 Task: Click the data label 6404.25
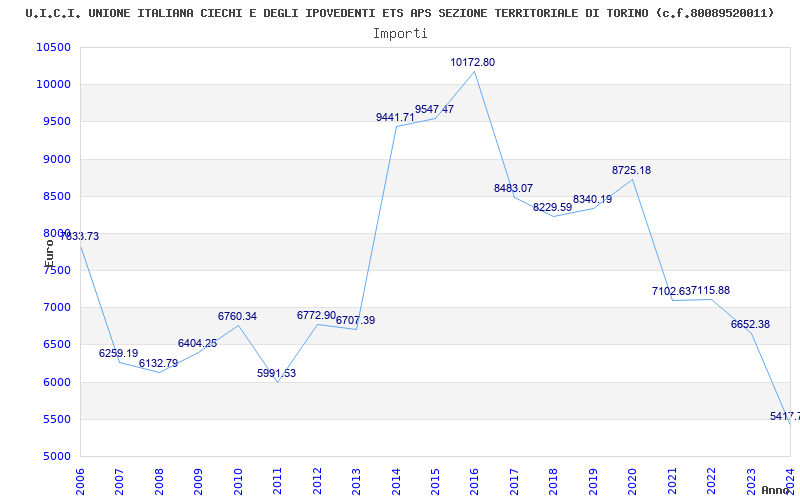[x=197, y=343]
